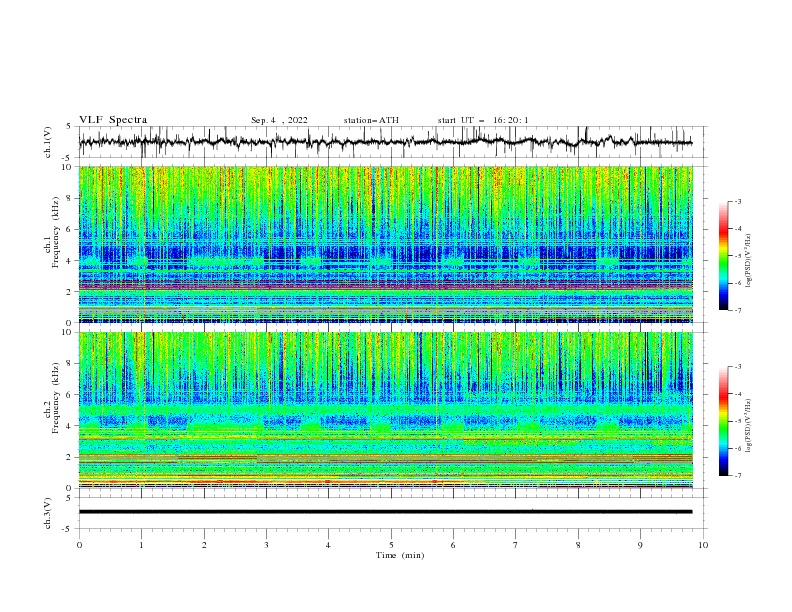
Task: Click the ch.2 "Frequency (kHz)" axis label
Action: (56, 398)
